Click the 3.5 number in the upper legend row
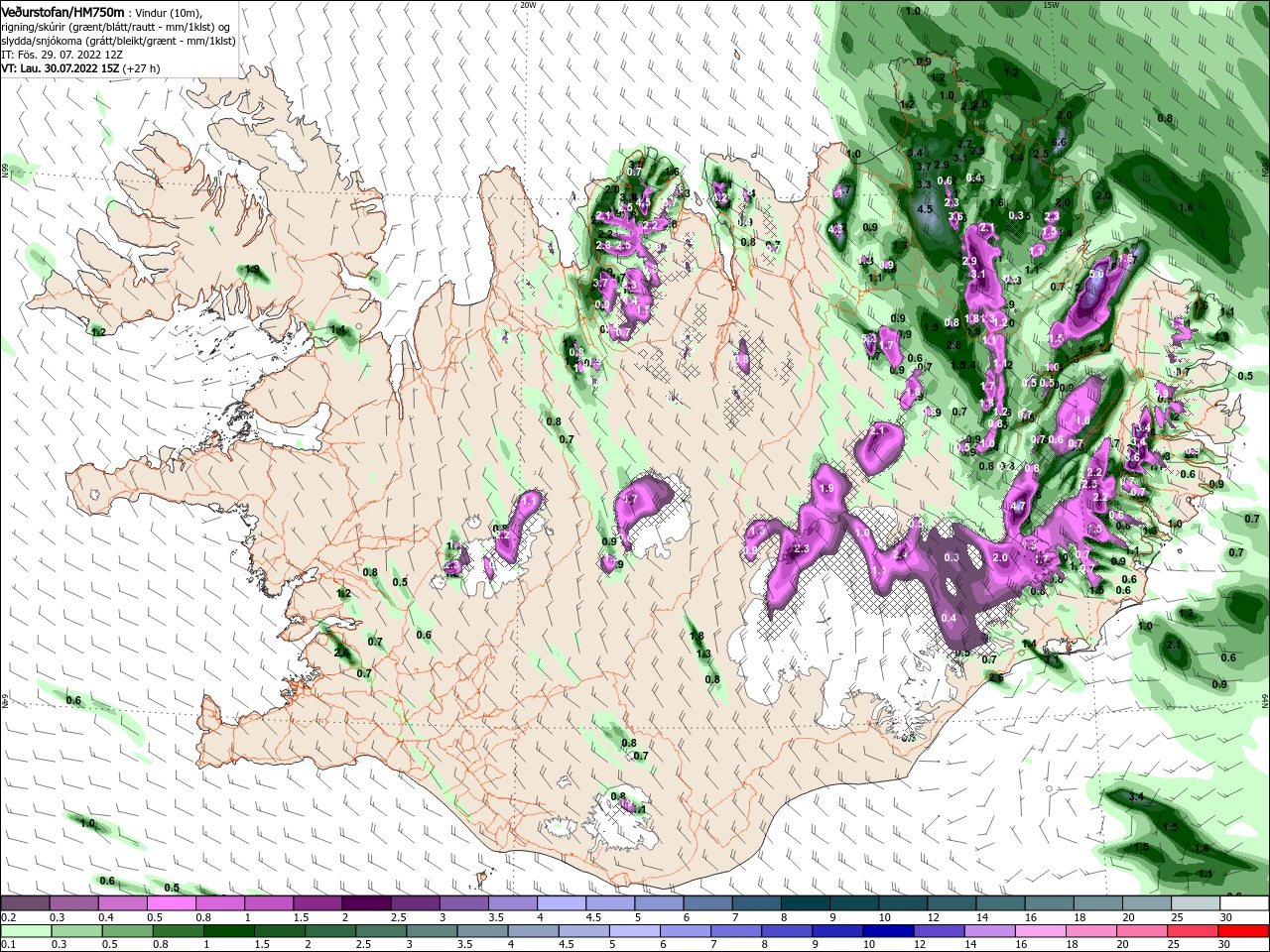This screenshot has height=952, width=1270. 496,917
